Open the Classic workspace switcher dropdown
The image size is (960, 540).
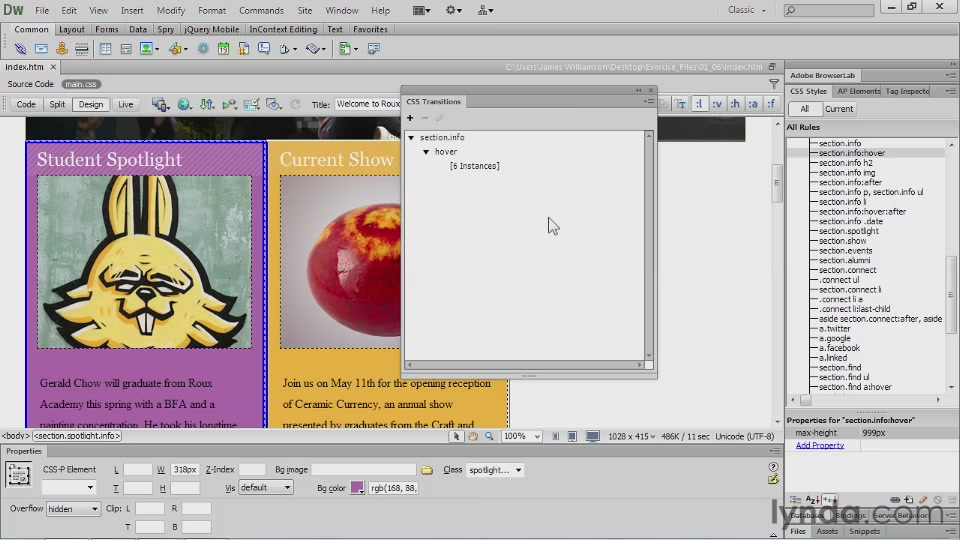coord(746,10)
